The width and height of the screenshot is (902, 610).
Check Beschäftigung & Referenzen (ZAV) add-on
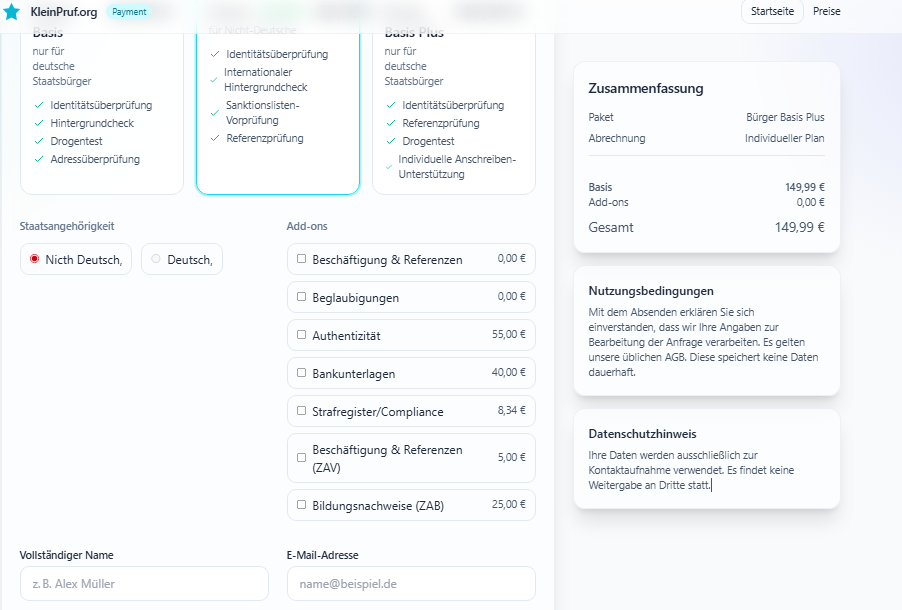coord(302,458)
